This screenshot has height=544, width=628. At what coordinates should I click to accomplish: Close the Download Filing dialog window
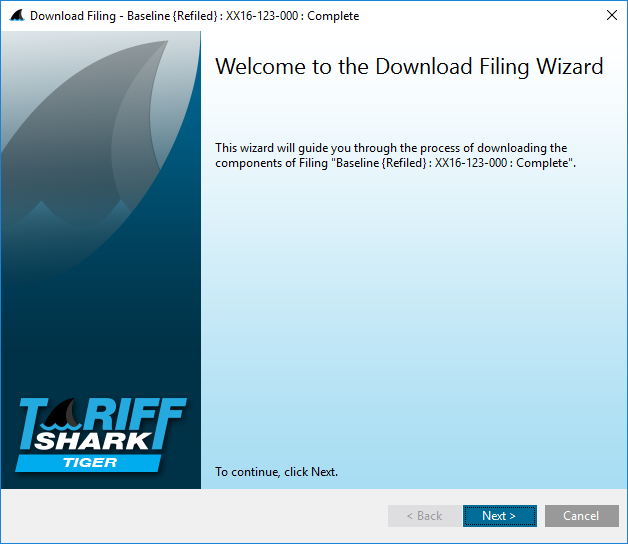pos(612,15)
